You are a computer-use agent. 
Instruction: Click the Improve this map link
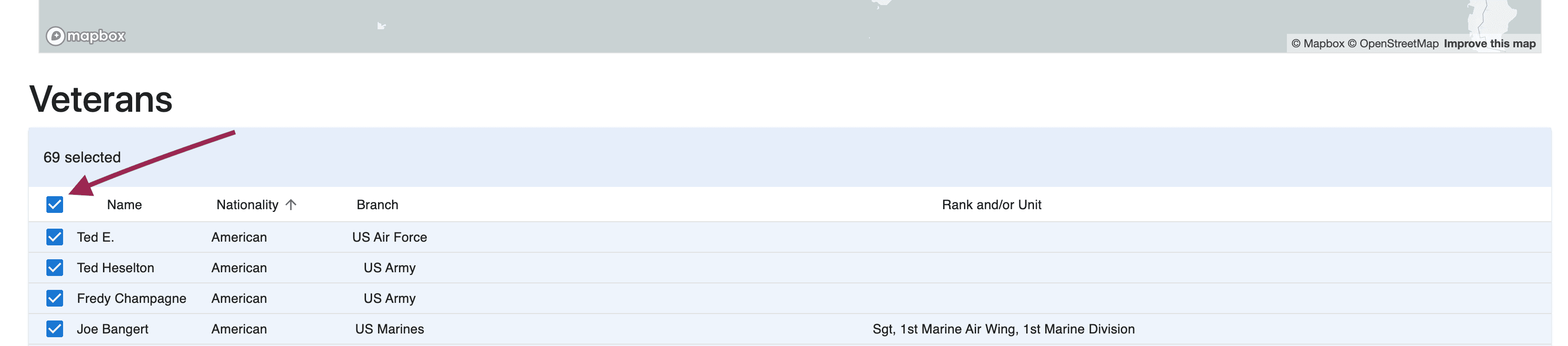pyautogui.click(x=1490, y=44)
